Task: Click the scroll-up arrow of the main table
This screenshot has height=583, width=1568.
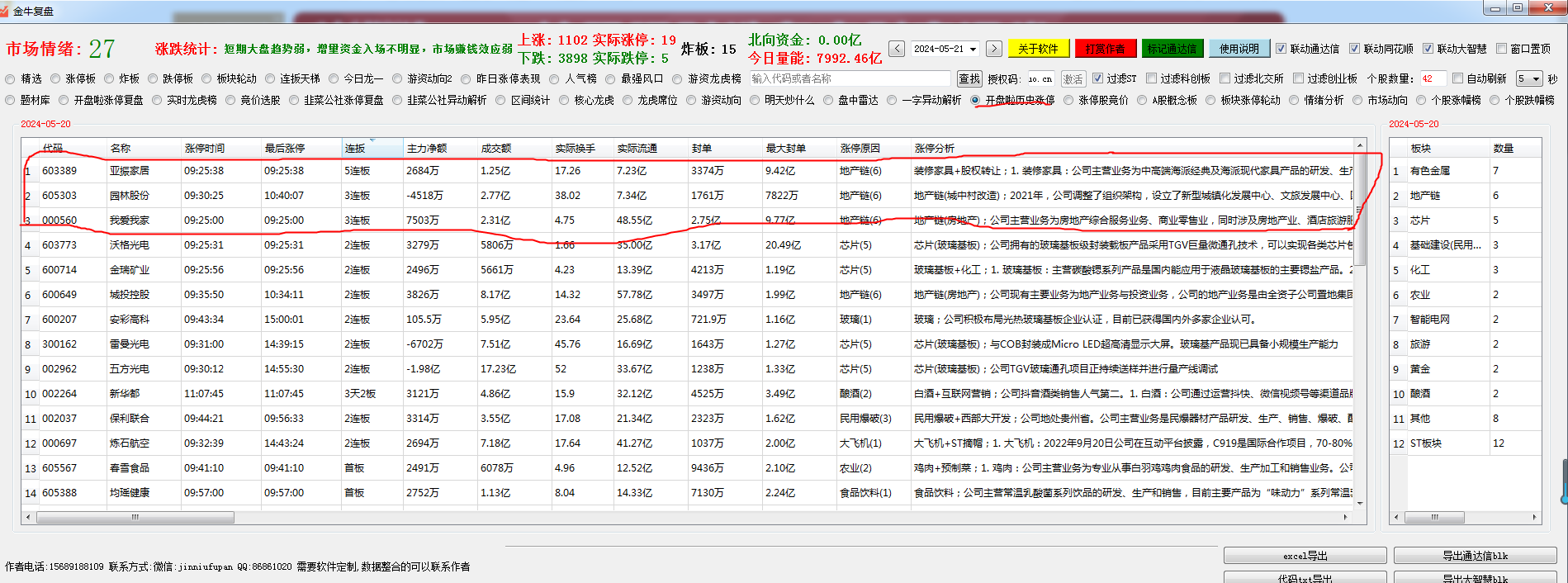Action: 1360,145
